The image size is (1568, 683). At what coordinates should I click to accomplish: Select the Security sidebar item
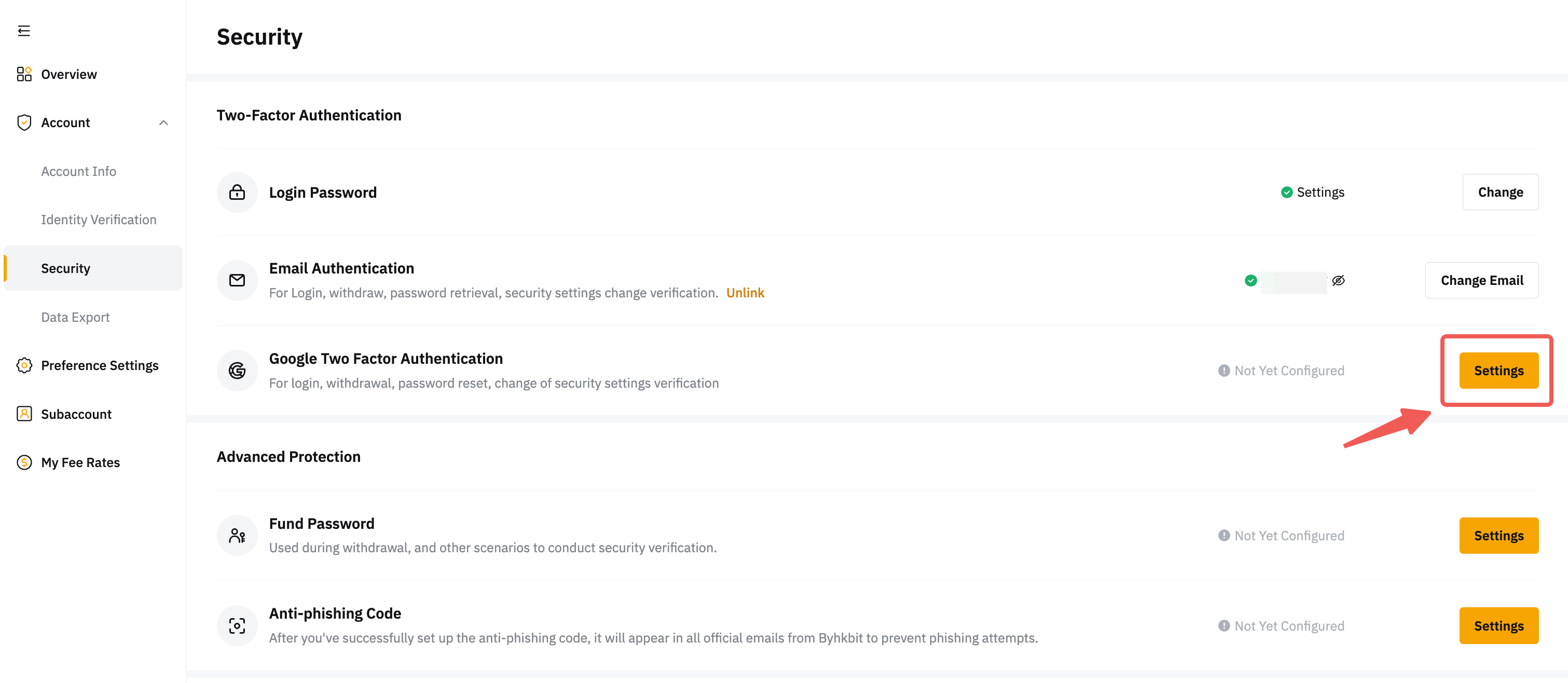[66, 268]
